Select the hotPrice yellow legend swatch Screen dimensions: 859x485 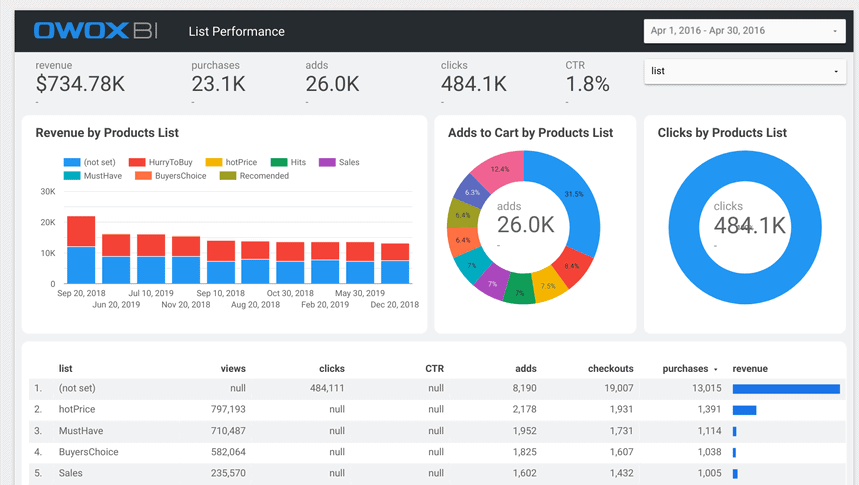pyautogui.click(x=214, y=162)
